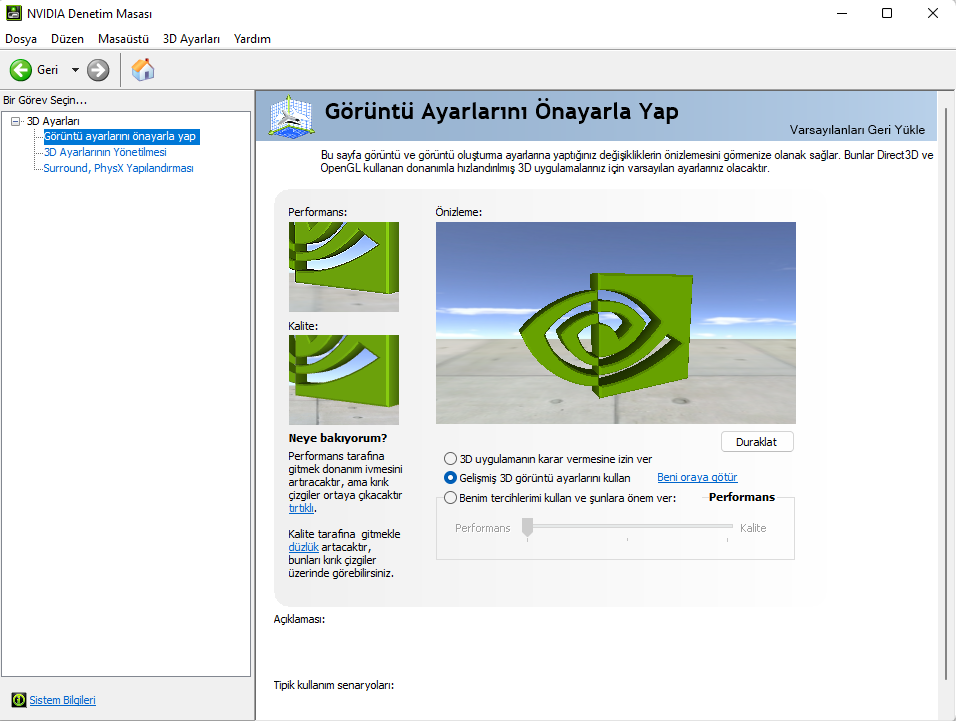Screen dimensions: 956x721
Task: Click the Duraklat button
Action: (757, 442)
